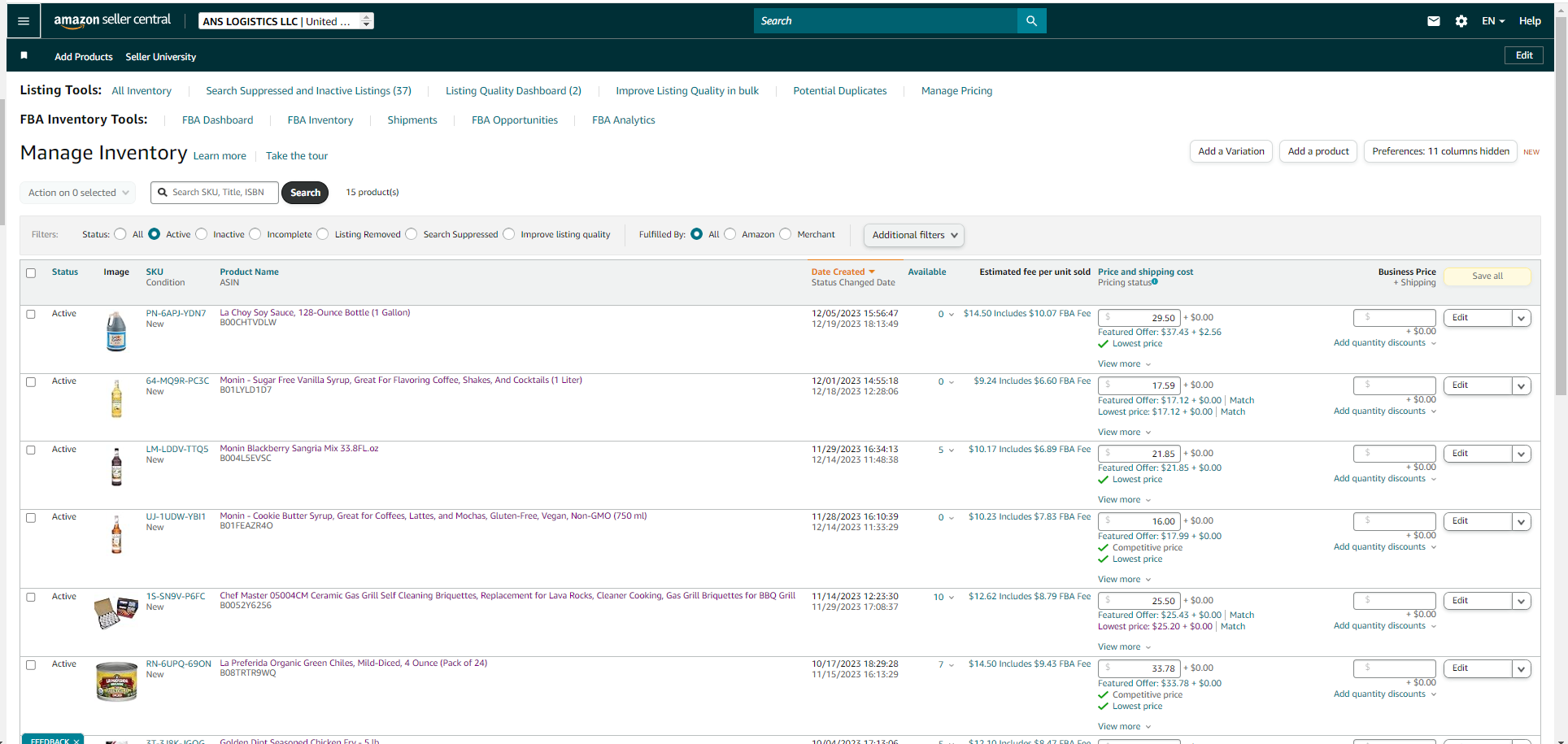Click the Search SKU, Title, ISBN field
Viewport: 1568px width, 744px height.
coord(215,193)
